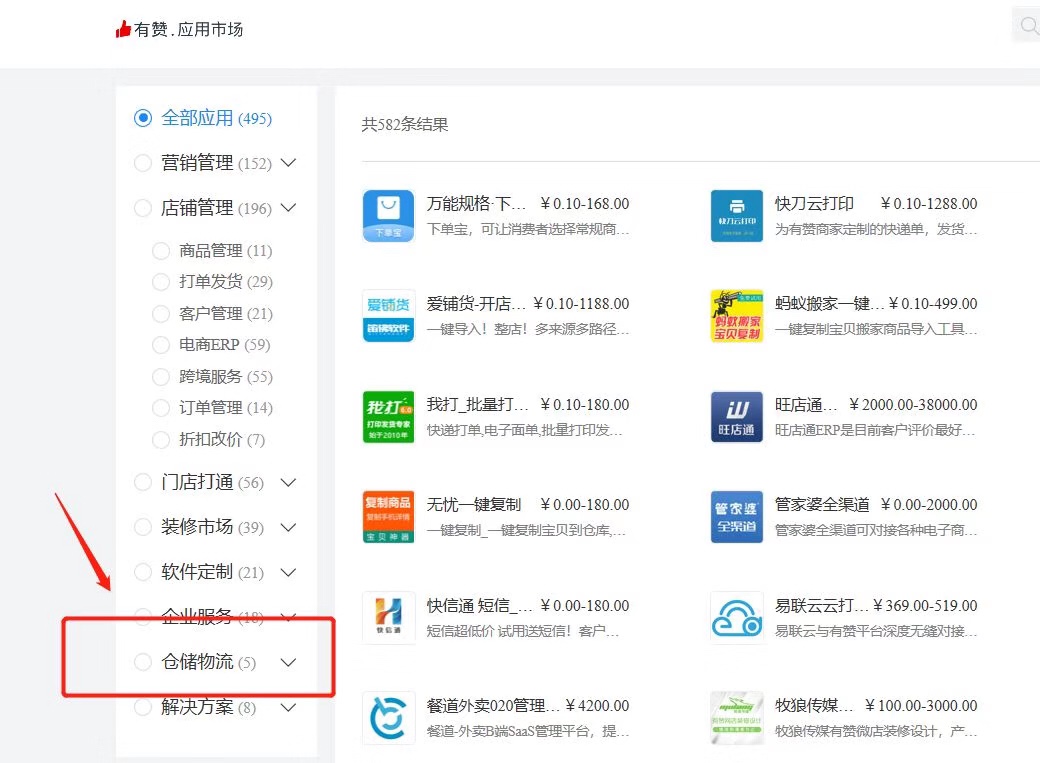Select the 装修市场 radio button
Image resolution: width=1040 pixels, height=763 pixels.
tap(143, 527)
